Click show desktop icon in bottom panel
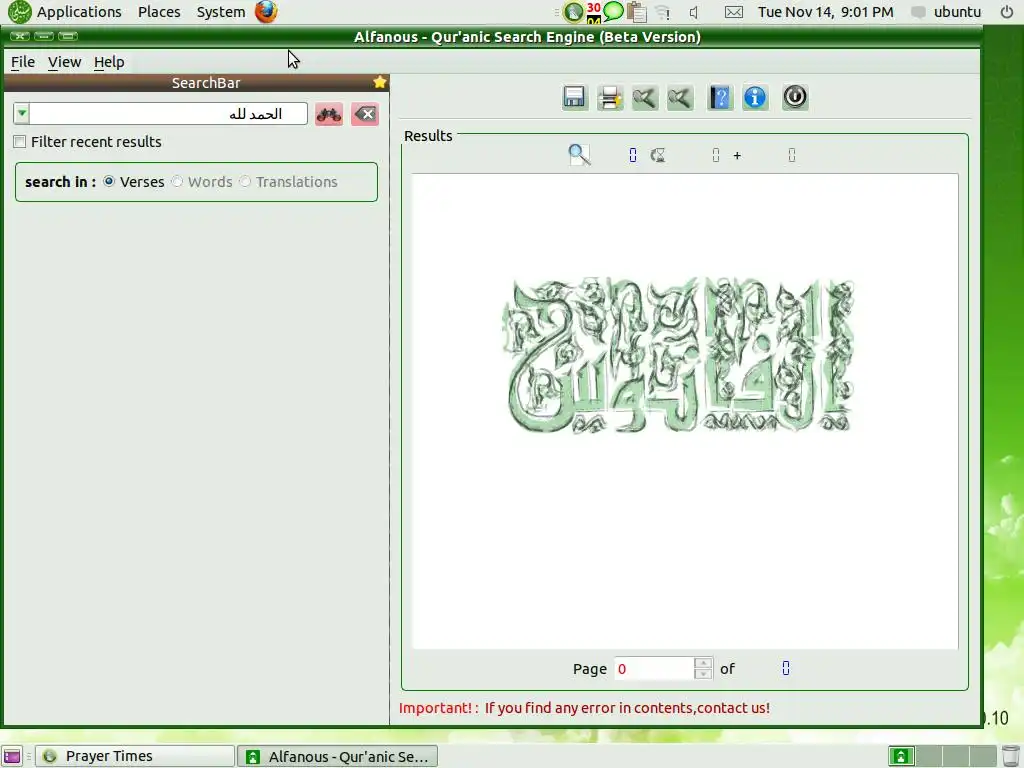This screenshot has width=1024, height=768. 12,756
